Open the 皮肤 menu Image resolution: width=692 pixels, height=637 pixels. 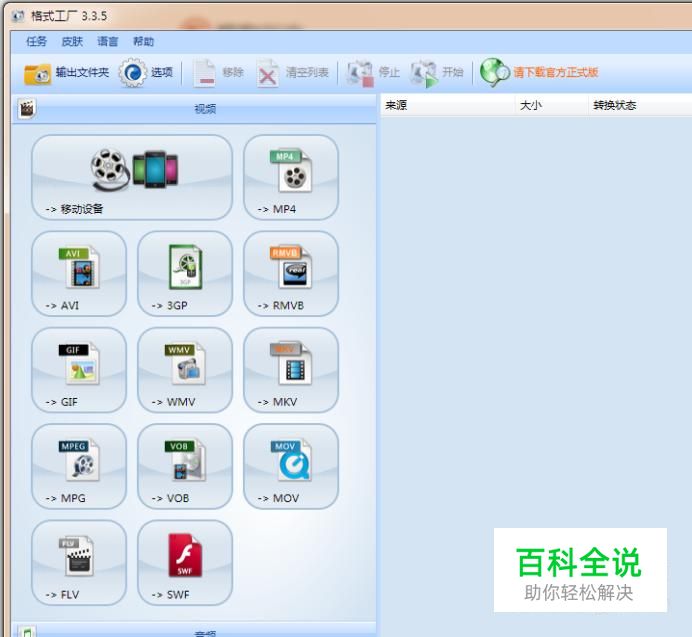[72, 41]
